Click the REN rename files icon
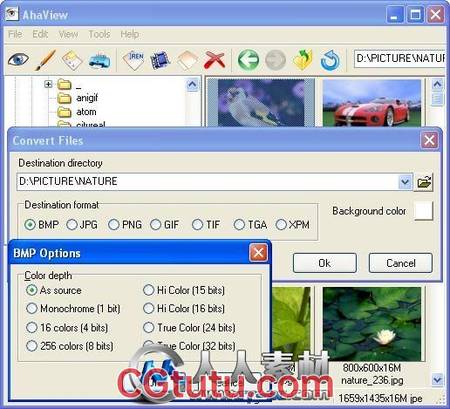The image size is (450, 409). (x=134, y=60)
